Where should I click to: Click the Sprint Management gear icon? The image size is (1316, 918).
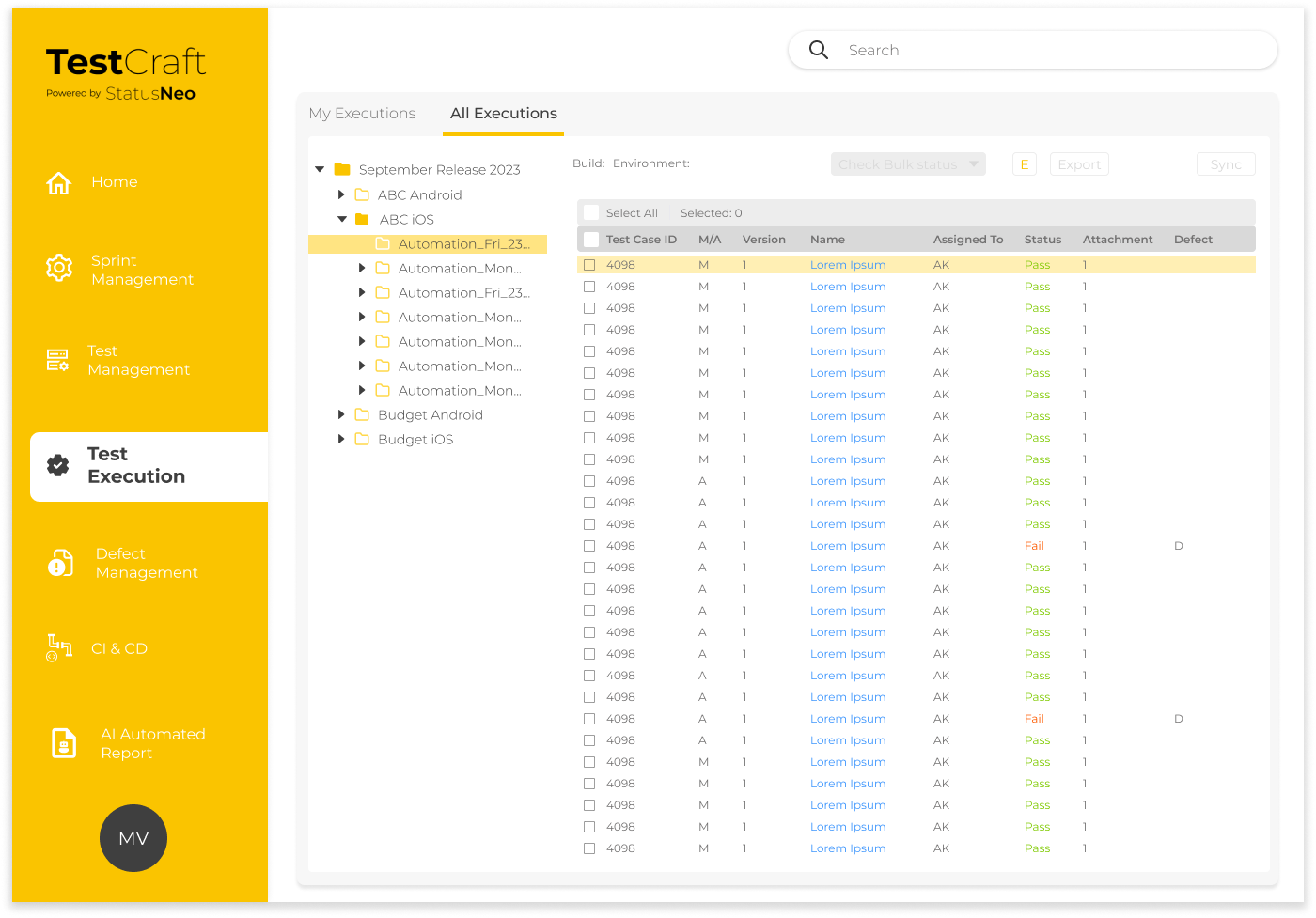click(x=59, y=268)
